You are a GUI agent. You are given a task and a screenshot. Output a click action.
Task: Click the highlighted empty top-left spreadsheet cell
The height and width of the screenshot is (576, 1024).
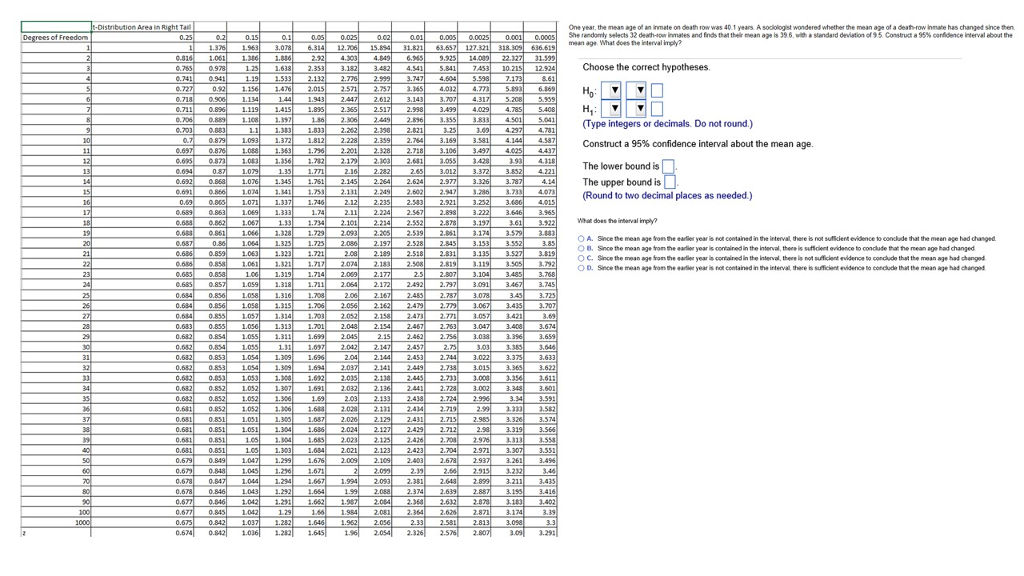pyautogui.click(x=56, y=27)
